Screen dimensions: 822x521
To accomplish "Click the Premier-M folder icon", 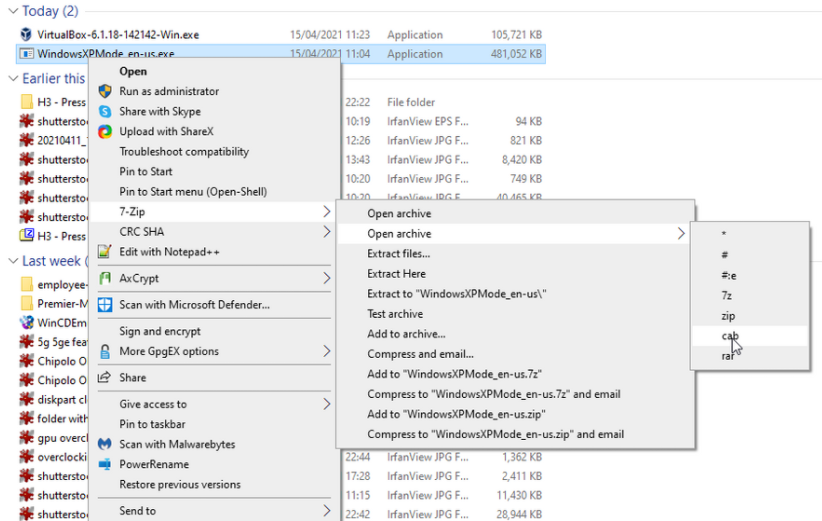I will click(26, 303).
